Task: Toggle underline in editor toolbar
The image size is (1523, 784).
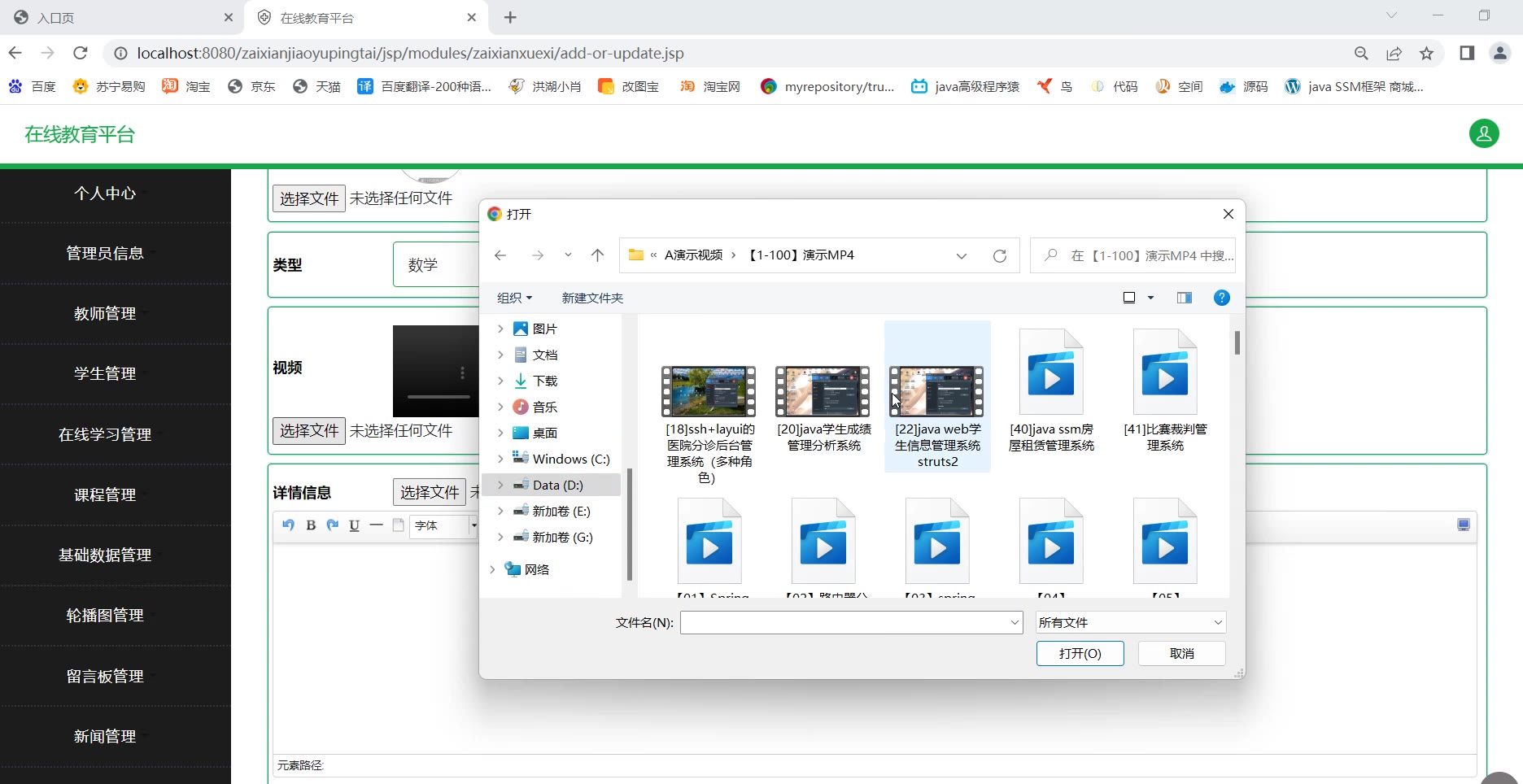Action: coord(354,525)
